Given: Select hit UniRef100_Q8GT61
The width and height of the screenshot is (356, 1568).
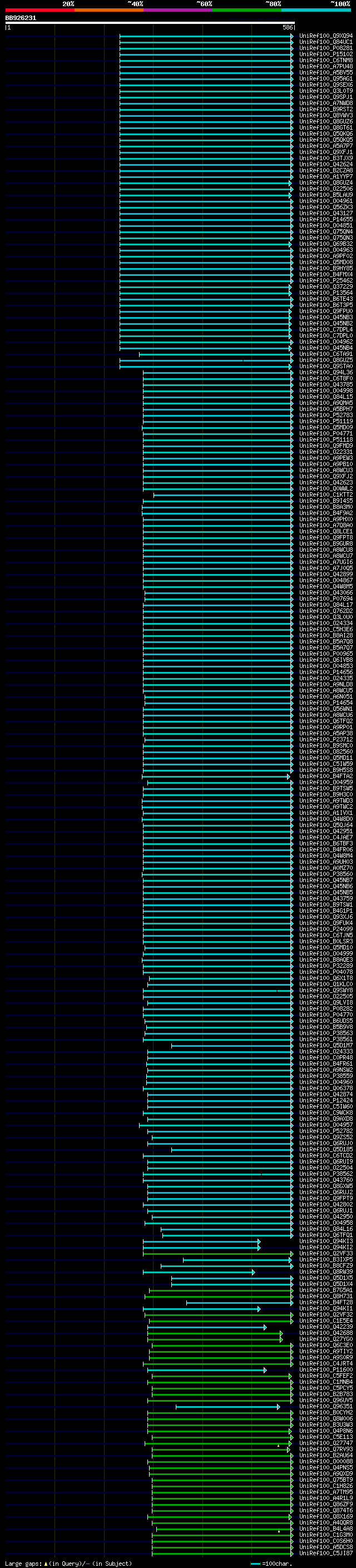Looking at the screenshot, I should point(325,128).
